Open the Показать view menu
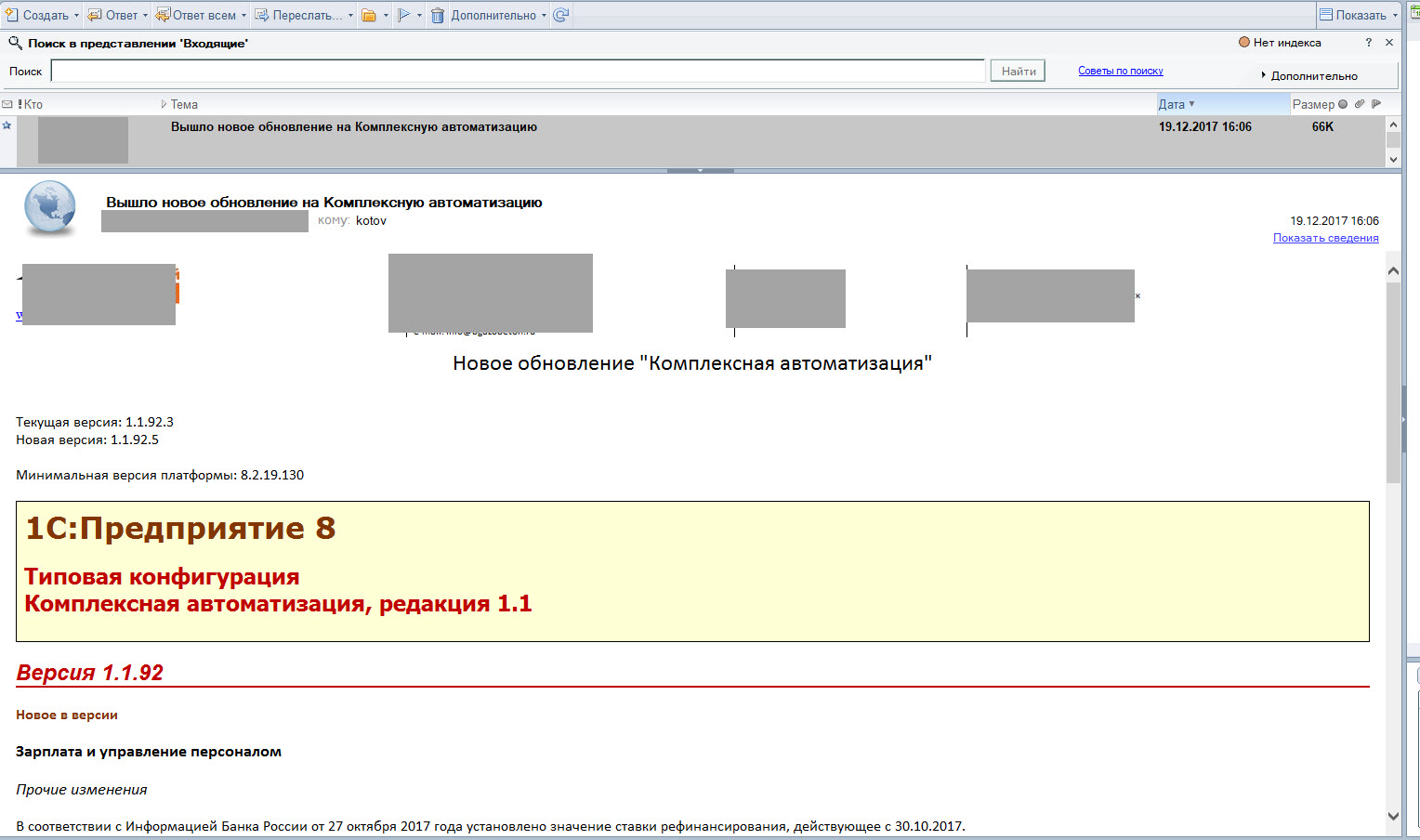Viewport: 1420px width, 840px height. [x=1359, y=15]
